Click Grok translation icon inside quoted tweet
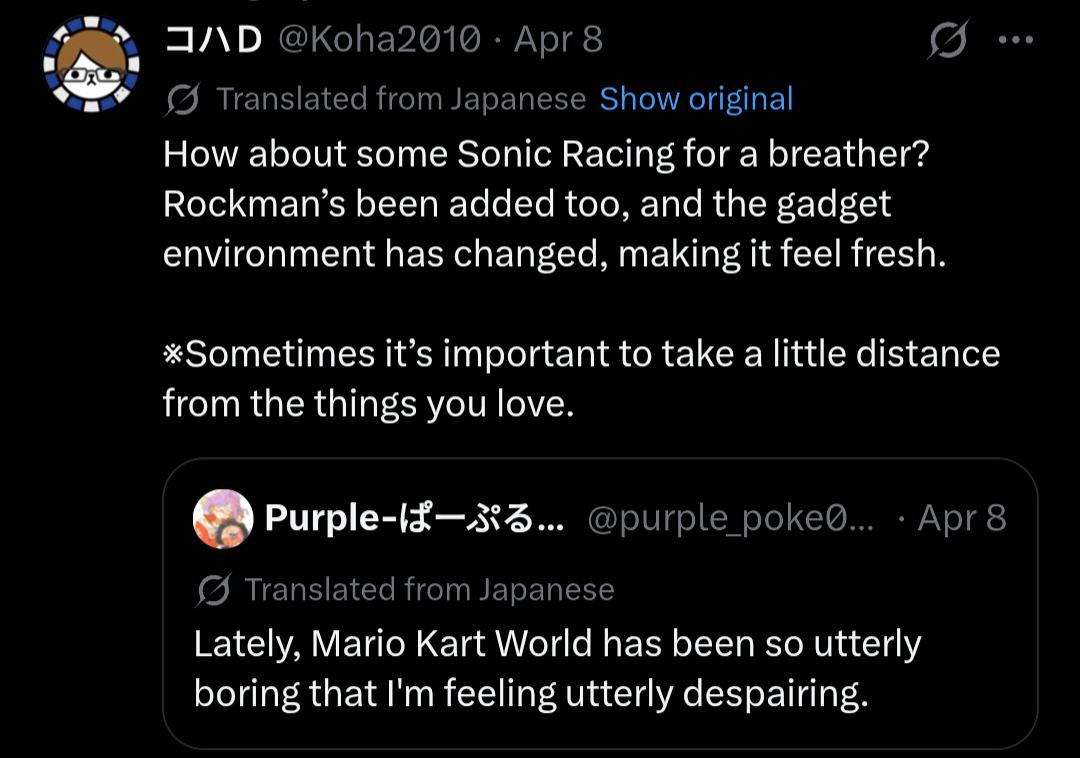The image size is (1080, 758). tap(212, 590)
